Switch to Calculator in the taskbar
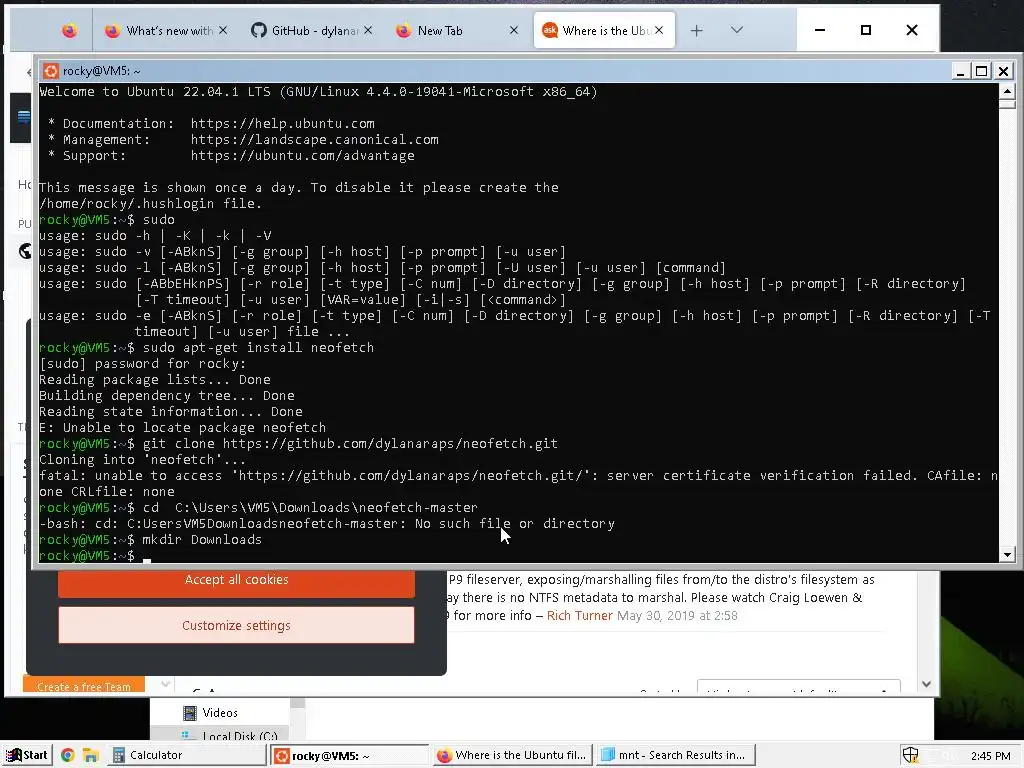This screenshot has height=768, width=1024. click(185, 755)
